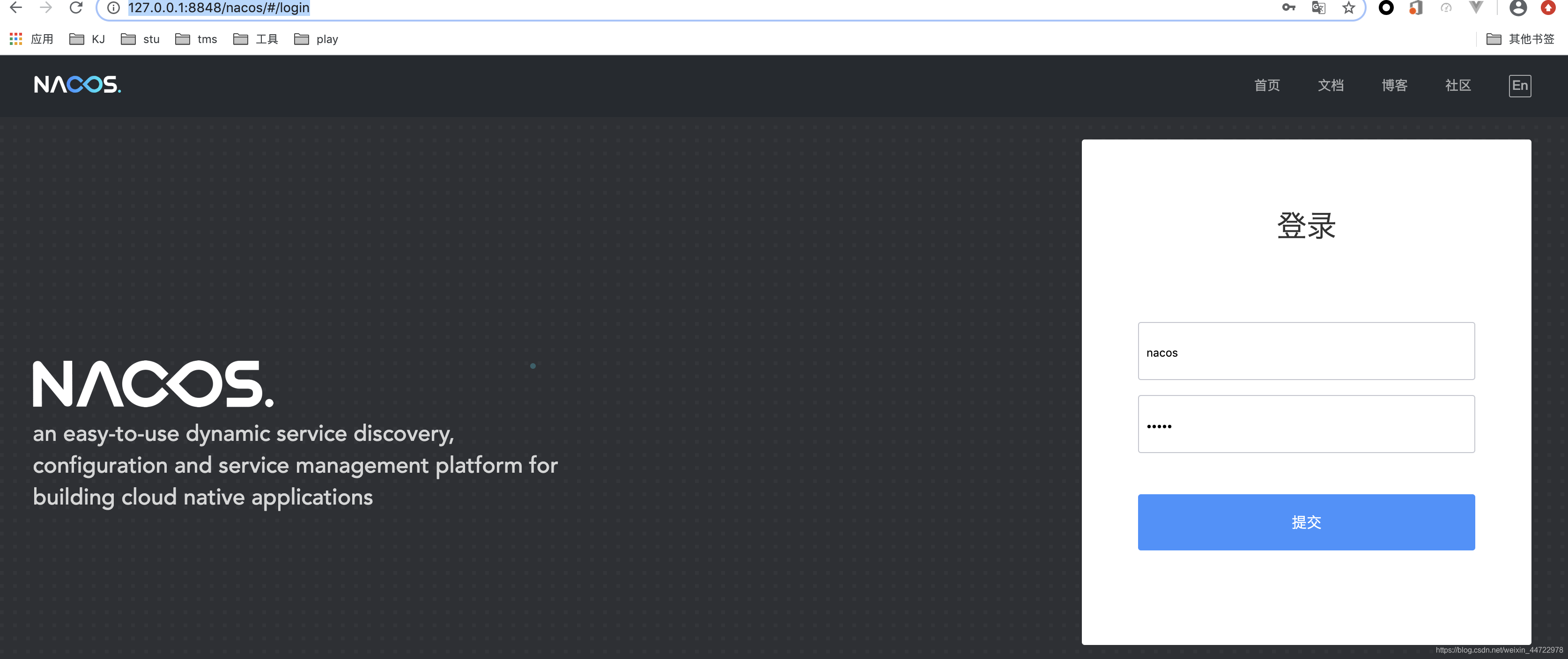The height and width of the screenshot is (659, 1568).
Task: Click the username field containing nacos
Action: pos(1306,351)
